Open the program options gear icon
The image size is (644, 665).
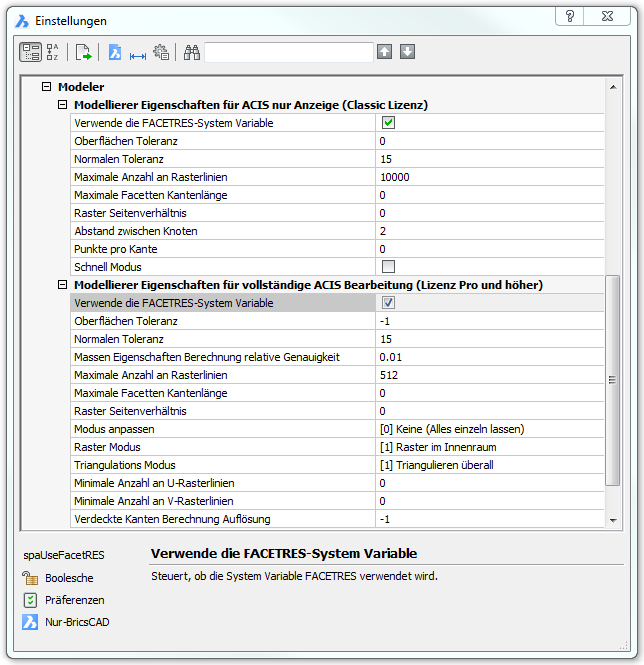point(161,52)
